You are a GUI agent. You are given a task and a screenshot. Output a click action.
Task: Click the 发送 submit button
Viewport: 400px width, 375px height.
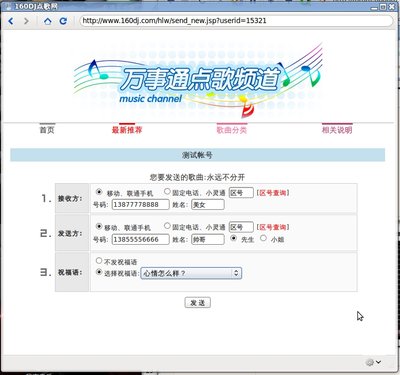(x=198, y=303)
